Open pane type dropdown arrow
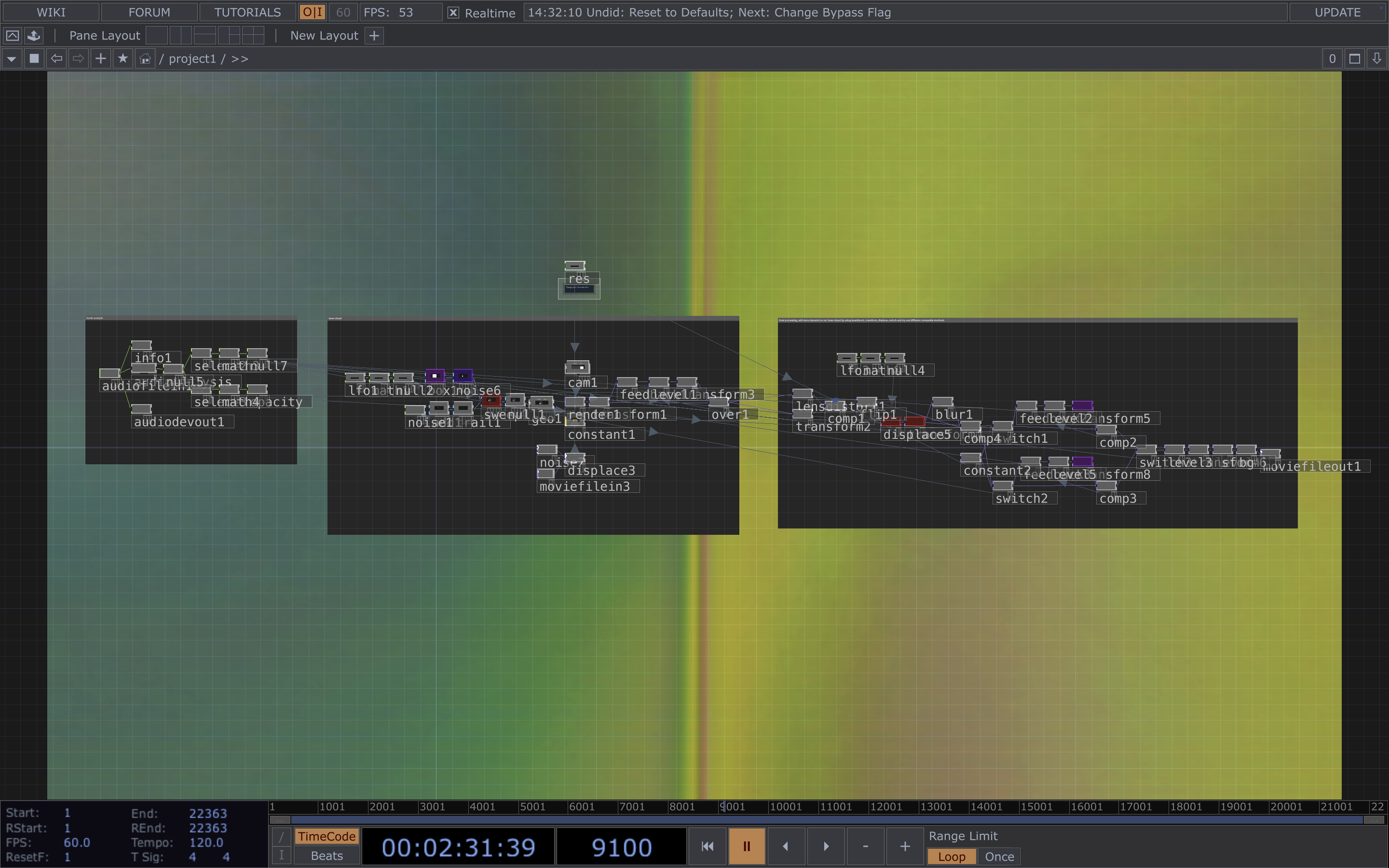 click(12, 58)
